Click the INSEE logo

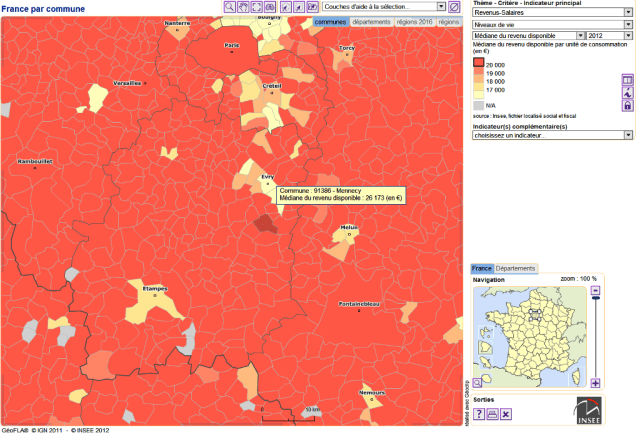click(589, 411)
